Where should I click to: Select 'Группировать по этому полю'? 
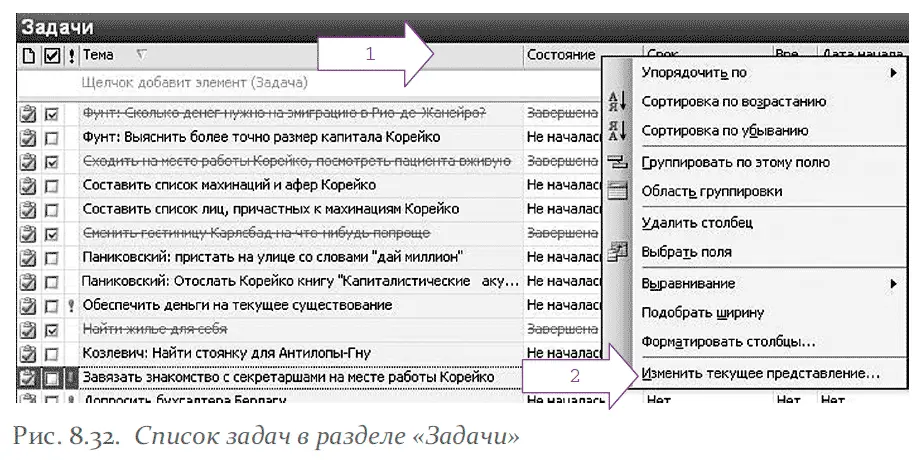click(753, 162)
